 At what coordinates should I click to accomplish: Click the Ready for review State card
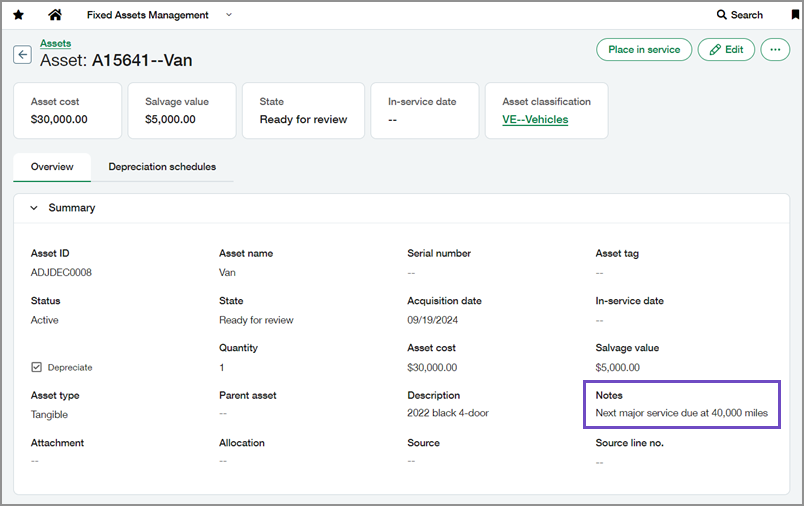point(303,110)
